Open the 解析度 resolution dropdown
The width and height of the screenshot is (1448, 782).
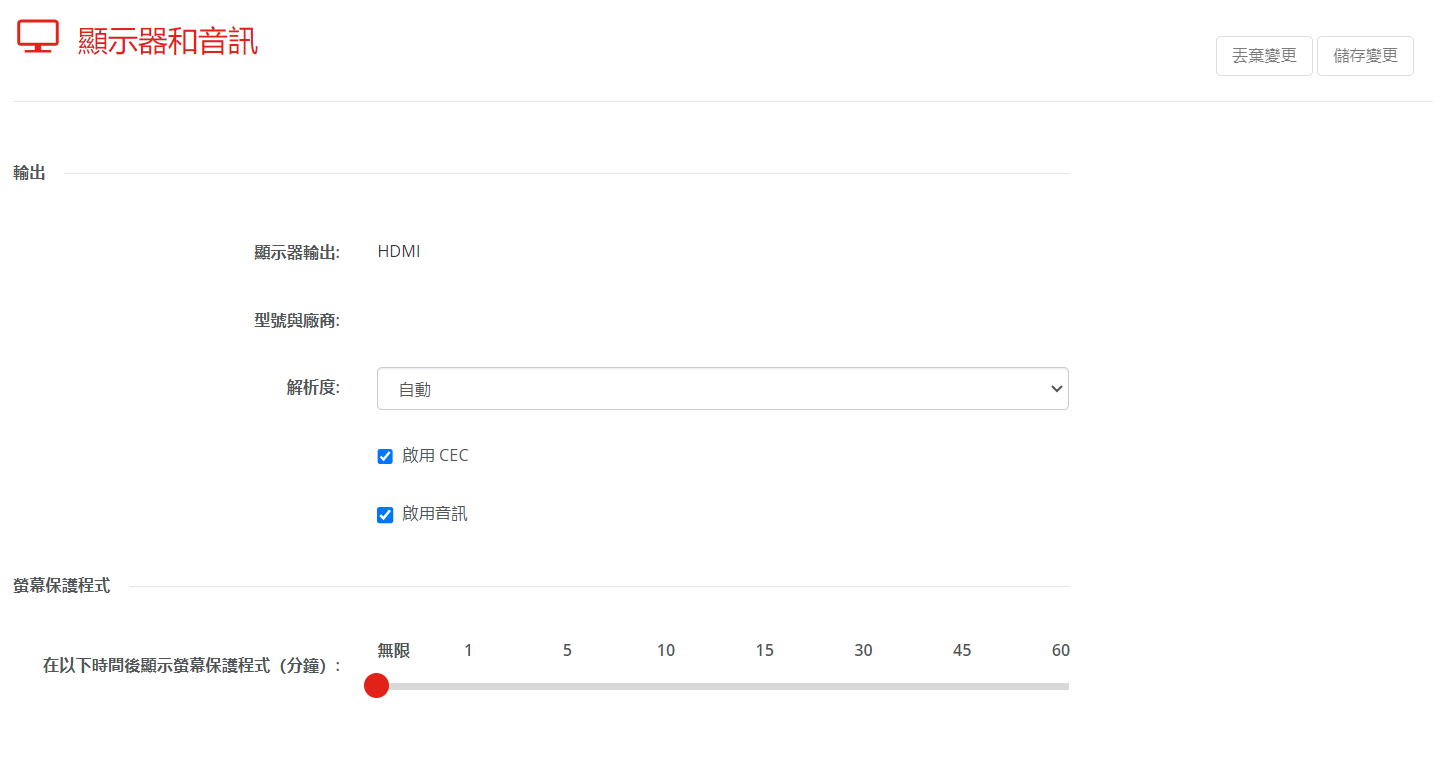(723, 389)
